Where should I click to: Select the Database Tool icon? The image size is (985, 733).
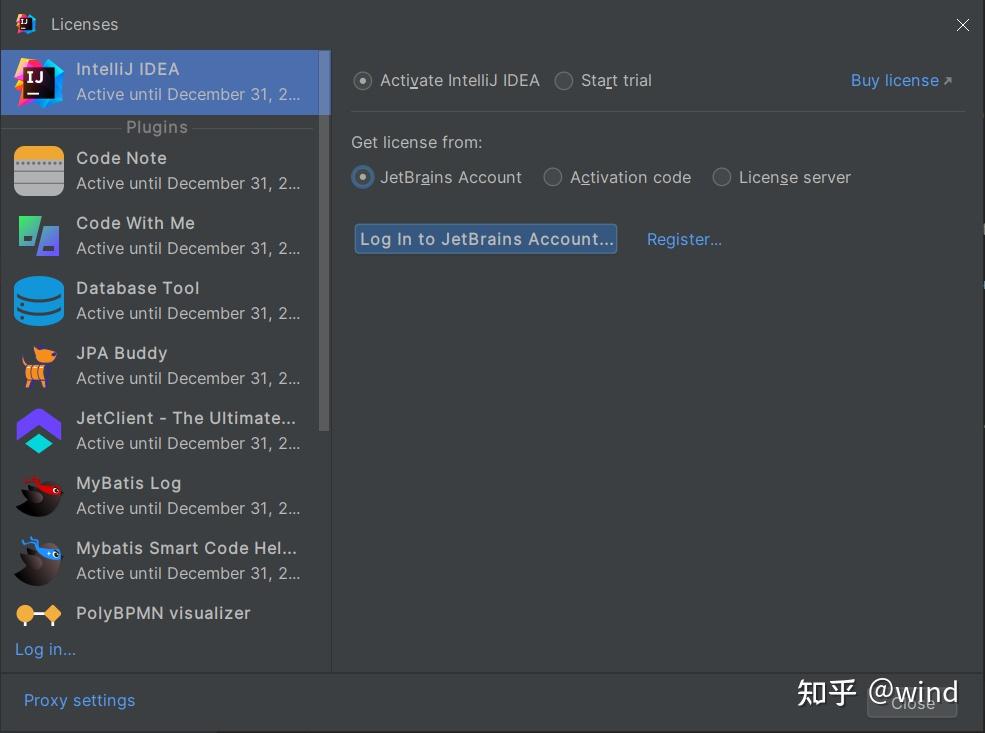click(38, 300)
